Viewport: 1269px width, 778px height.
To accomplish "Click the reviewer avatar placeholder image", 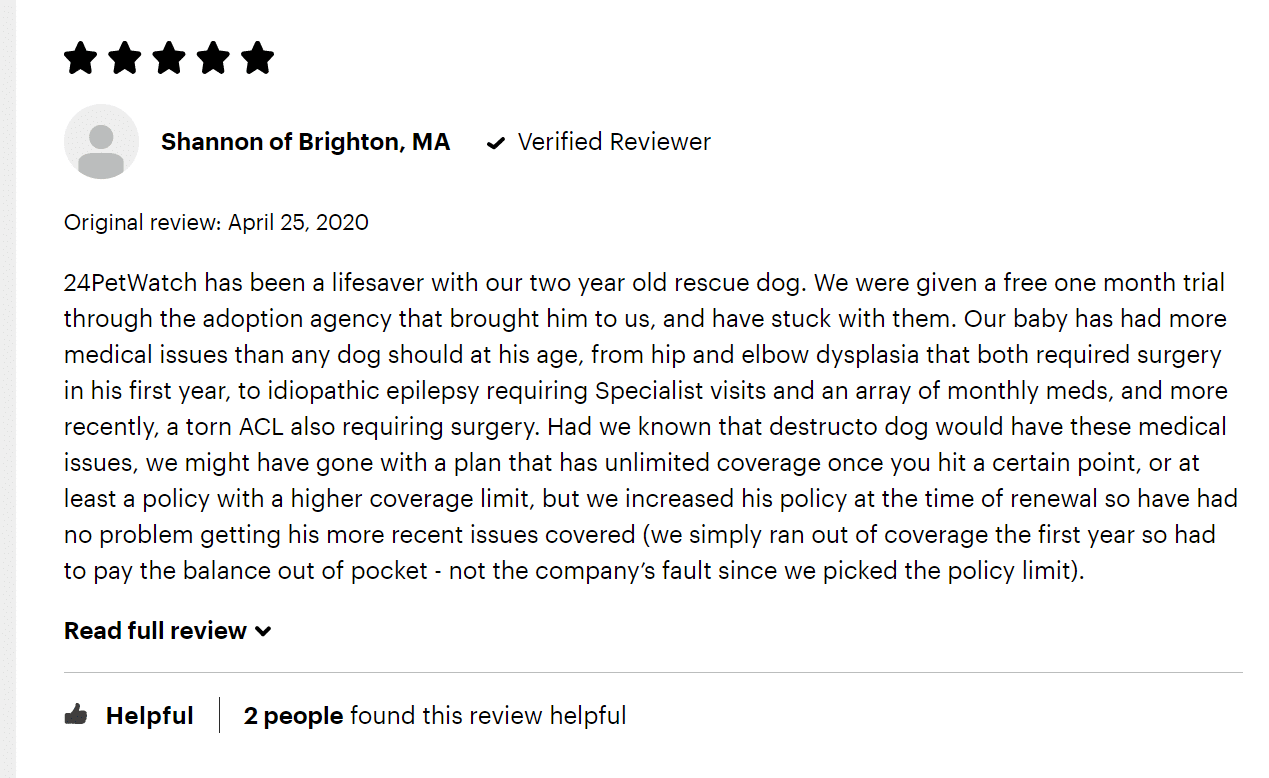I will (101, 142).
